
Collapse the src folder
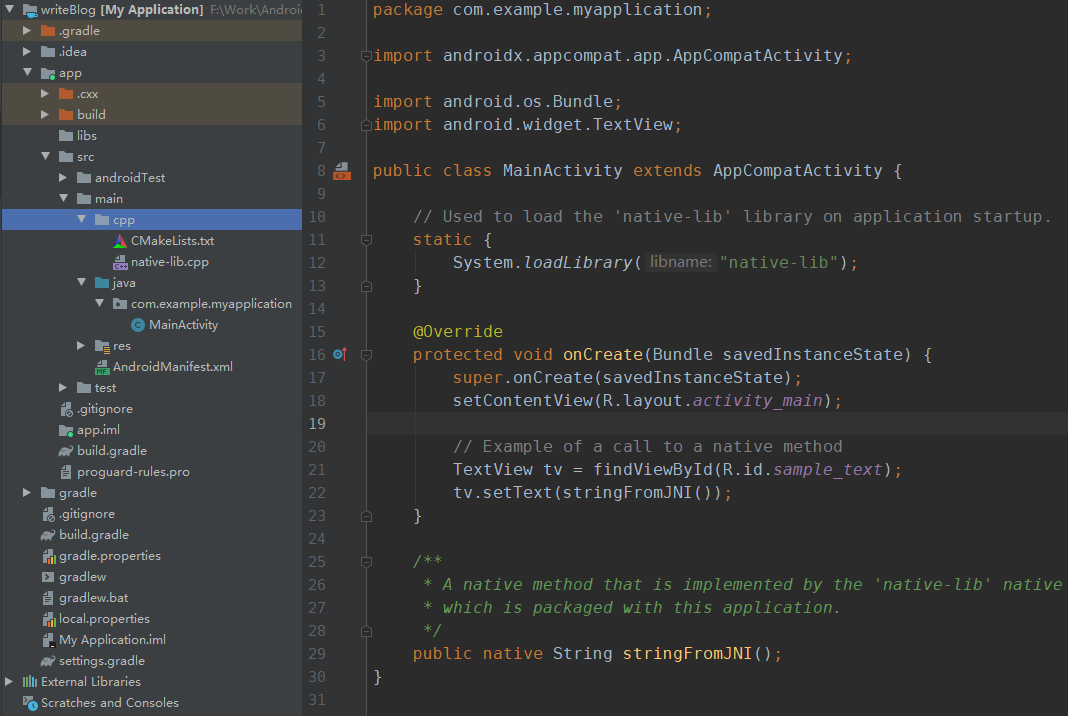(46, 157)
